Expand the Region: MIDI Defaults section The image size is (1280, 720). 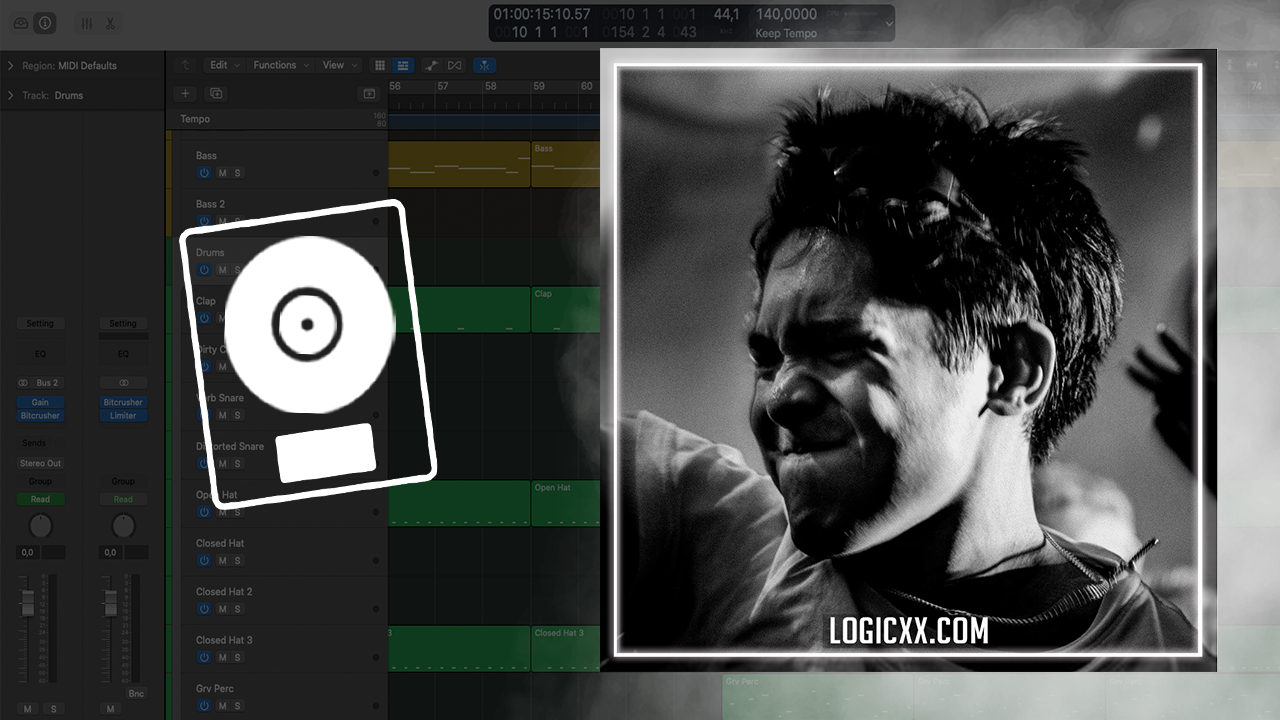coord(11,66)
